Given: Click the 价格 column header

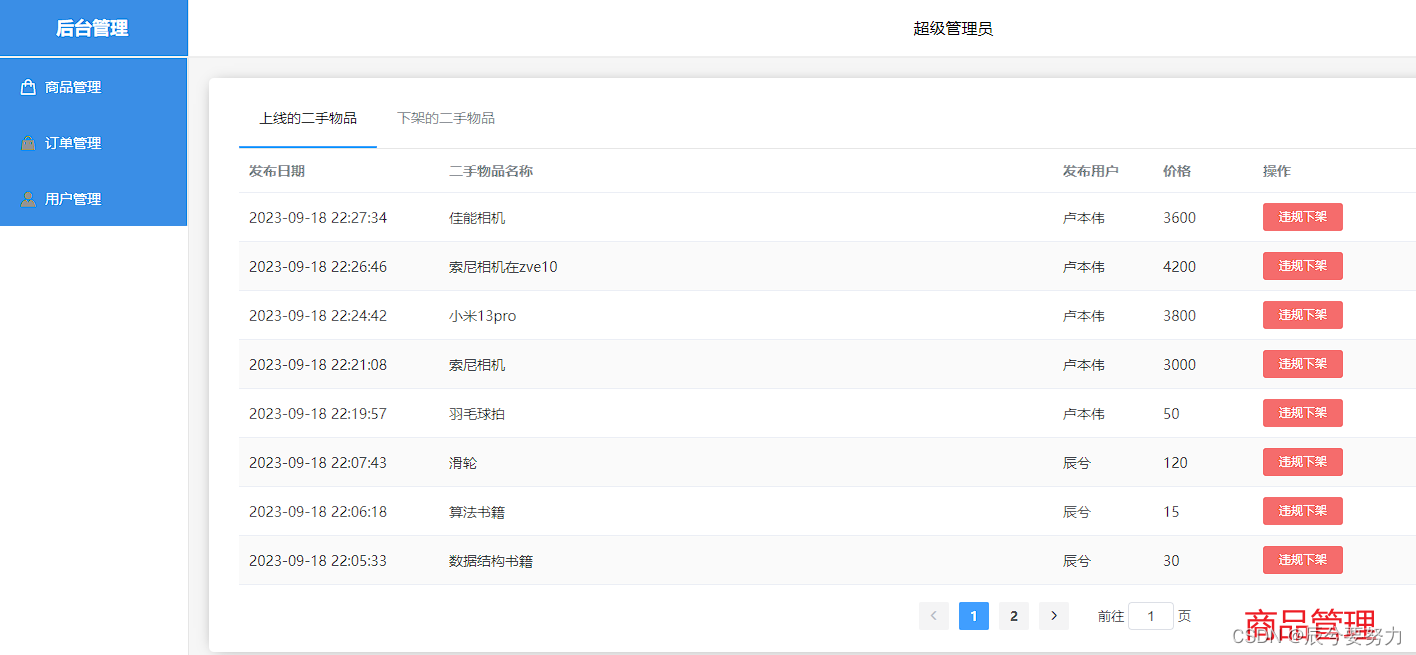Looking at the screenshot, I should pyautogui.click(x=1177, y=171).
